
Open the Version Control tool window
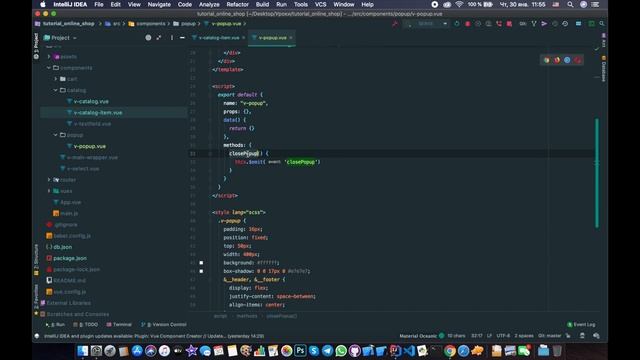164,324
